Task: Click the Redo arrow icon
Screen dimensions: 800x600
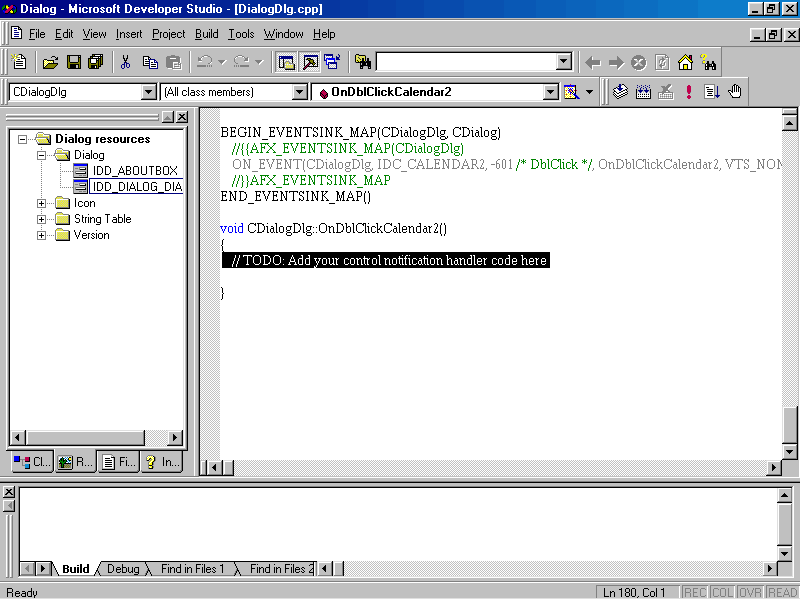Action: (x=241, y=62)
